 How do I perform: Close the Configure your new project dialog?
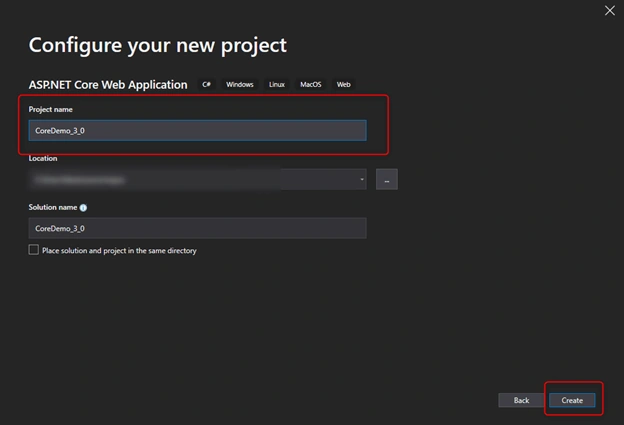610,10
